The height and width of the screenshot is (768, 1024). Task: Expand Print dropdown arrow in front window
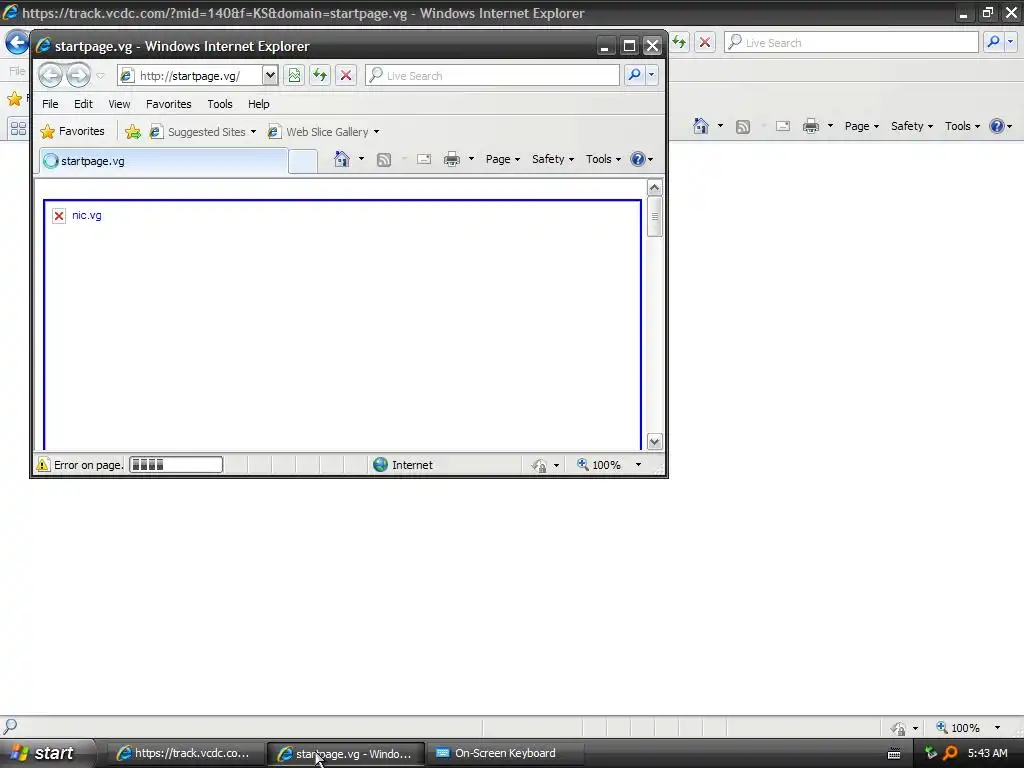[x=471, y=159]
